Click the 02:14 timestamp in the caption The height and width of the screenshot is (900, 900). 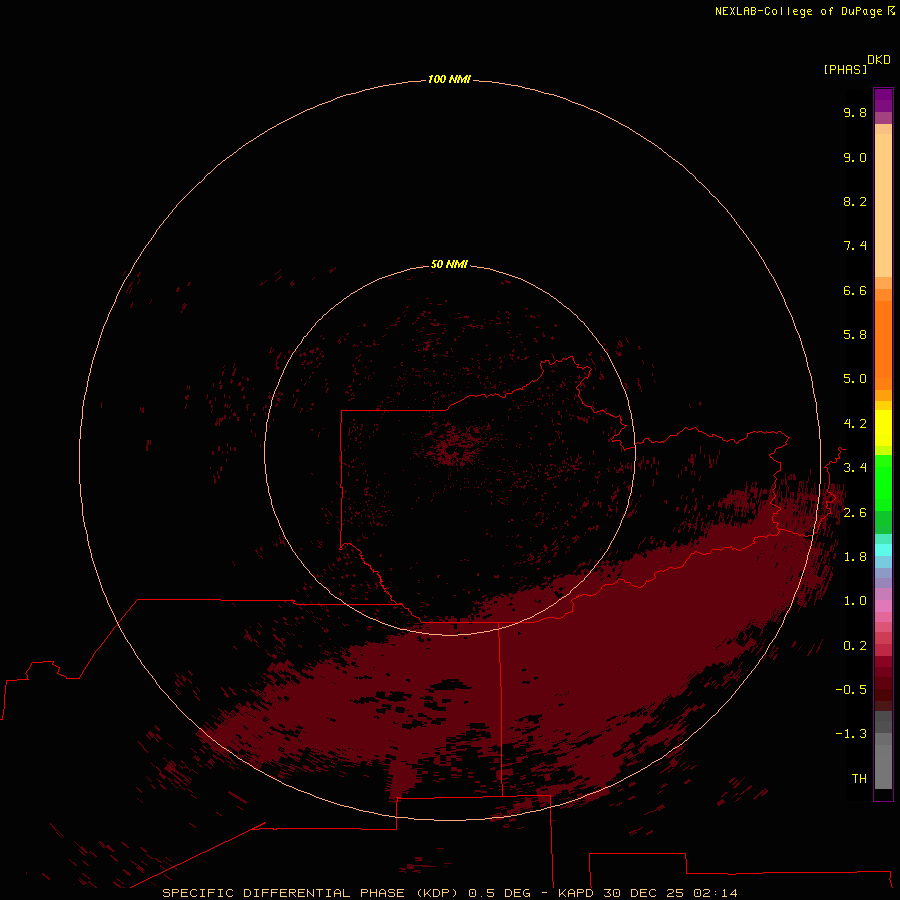pos(715,893)
